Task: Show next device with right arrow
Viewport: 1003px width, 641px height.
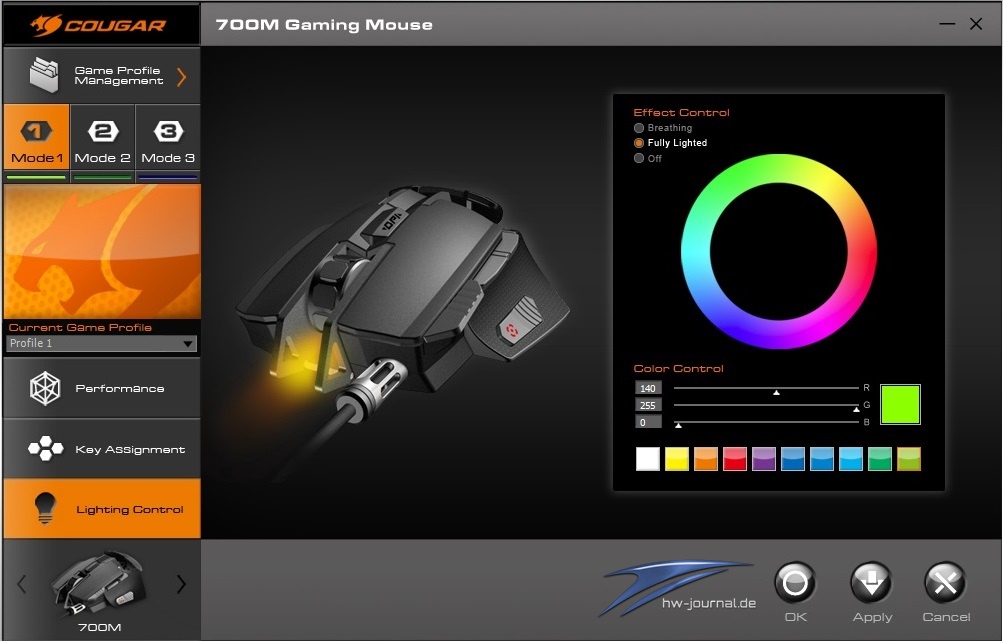Action: click(x=181, y=583)
